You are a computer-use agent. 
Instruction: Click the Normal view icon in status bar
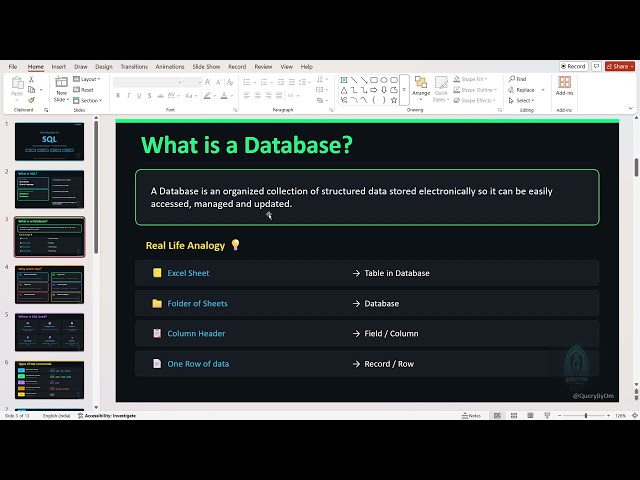[497, 416]
